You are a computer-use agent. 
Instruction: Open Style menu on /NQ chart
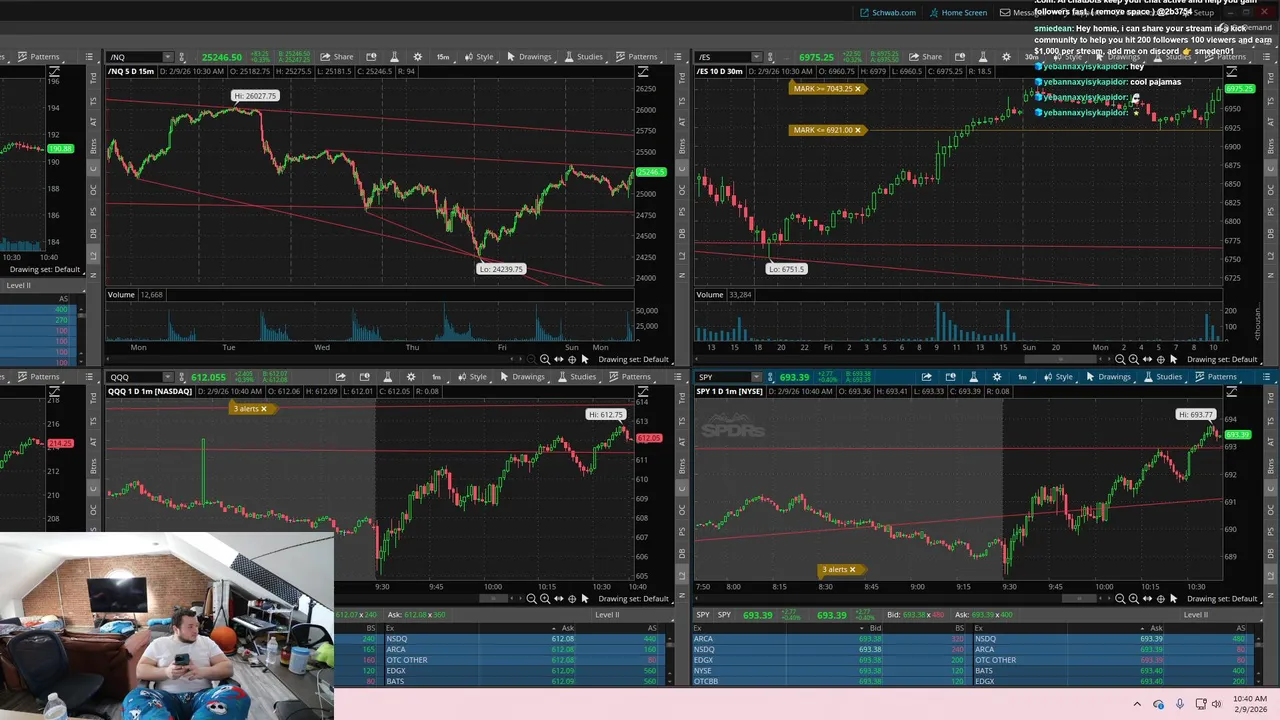click(479, 57)
